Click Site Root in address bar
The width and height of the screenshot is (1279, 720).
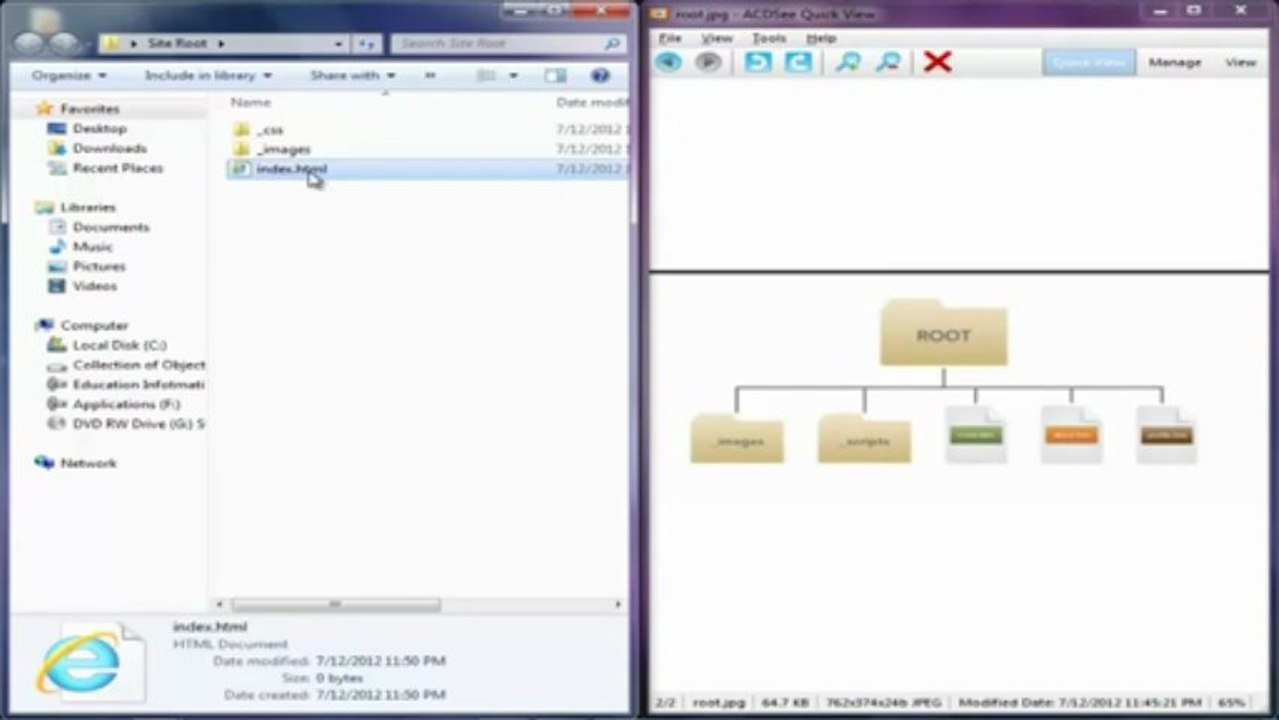pyautogui.click(x=176, y=44)
